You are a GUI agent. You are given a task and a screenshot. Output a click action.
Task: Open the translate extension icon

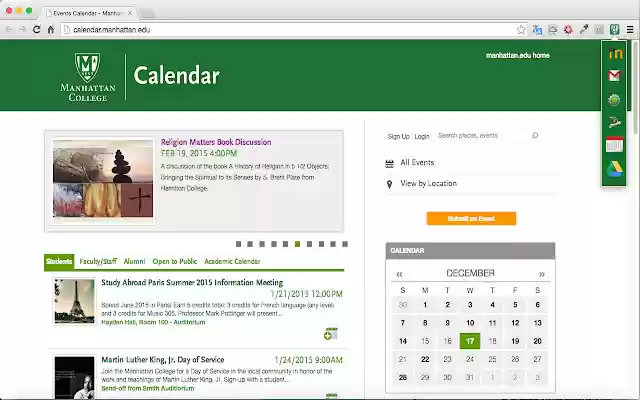[537, 29]
